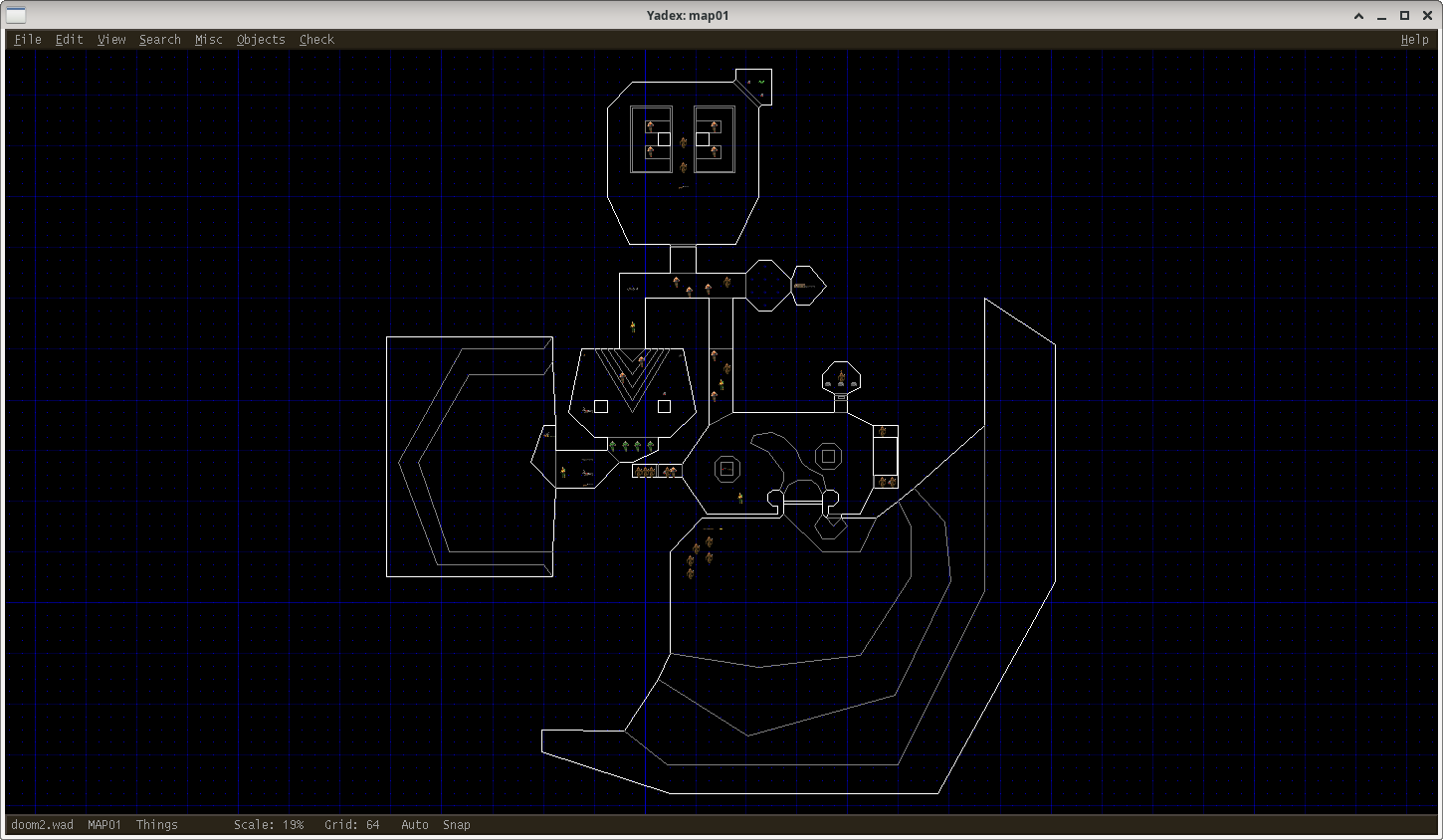This screenshot has width=1443, height=840.
Task: Open the View menu
Action: (111, 40)
